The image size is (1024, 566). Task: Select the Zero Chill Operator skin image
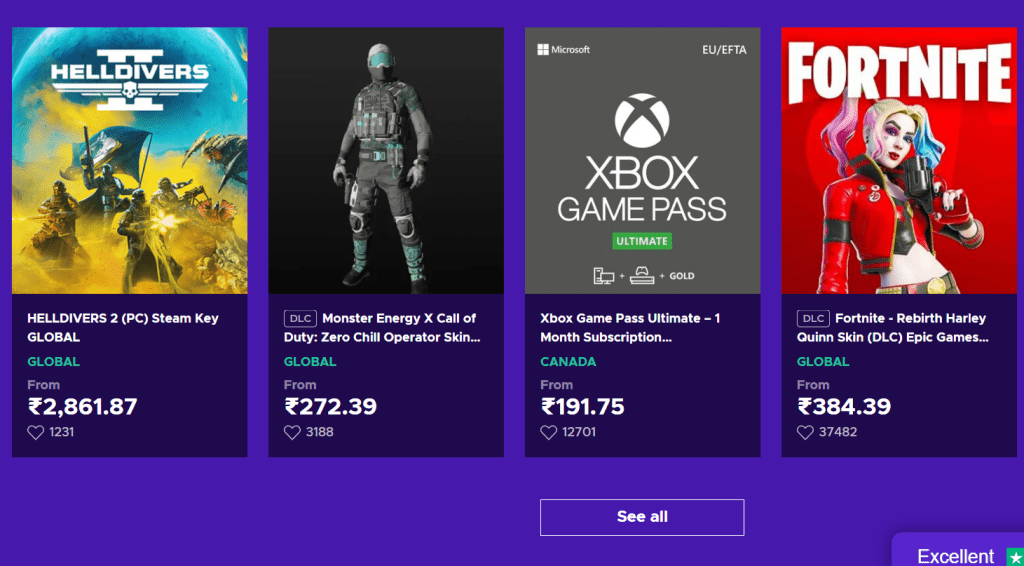click(x=386, y=160)
